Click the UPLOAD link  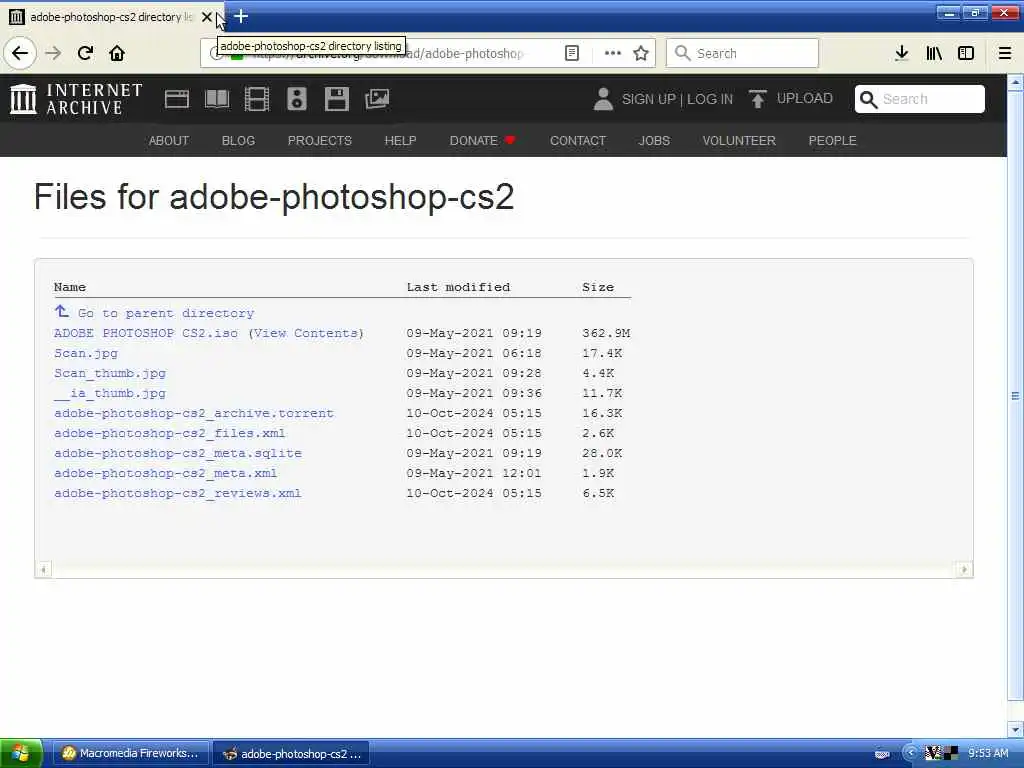(x=805, y=99)
